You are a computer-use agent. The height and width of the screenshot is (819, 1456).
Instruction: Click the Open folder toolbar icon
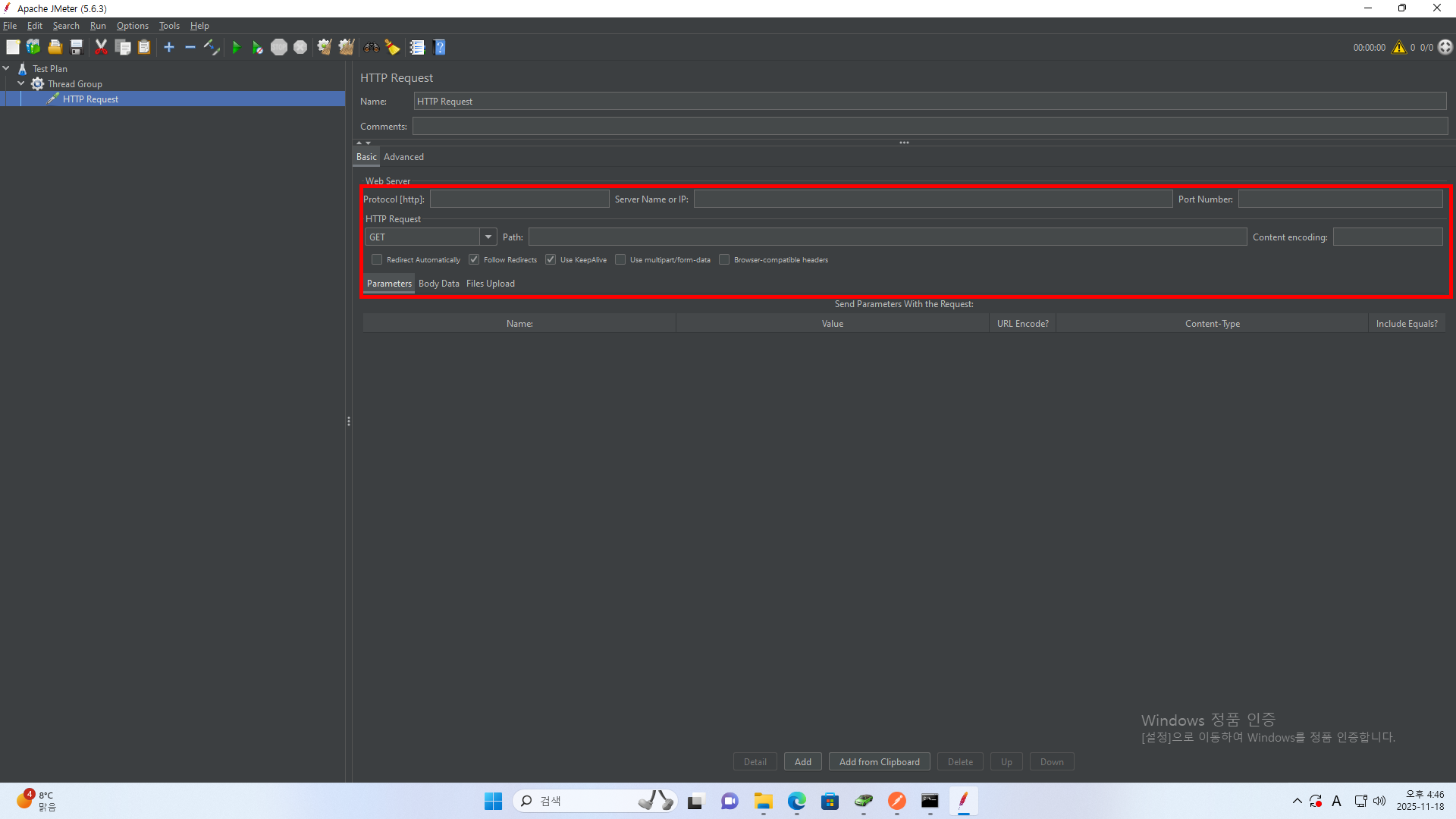pos(55,47)
